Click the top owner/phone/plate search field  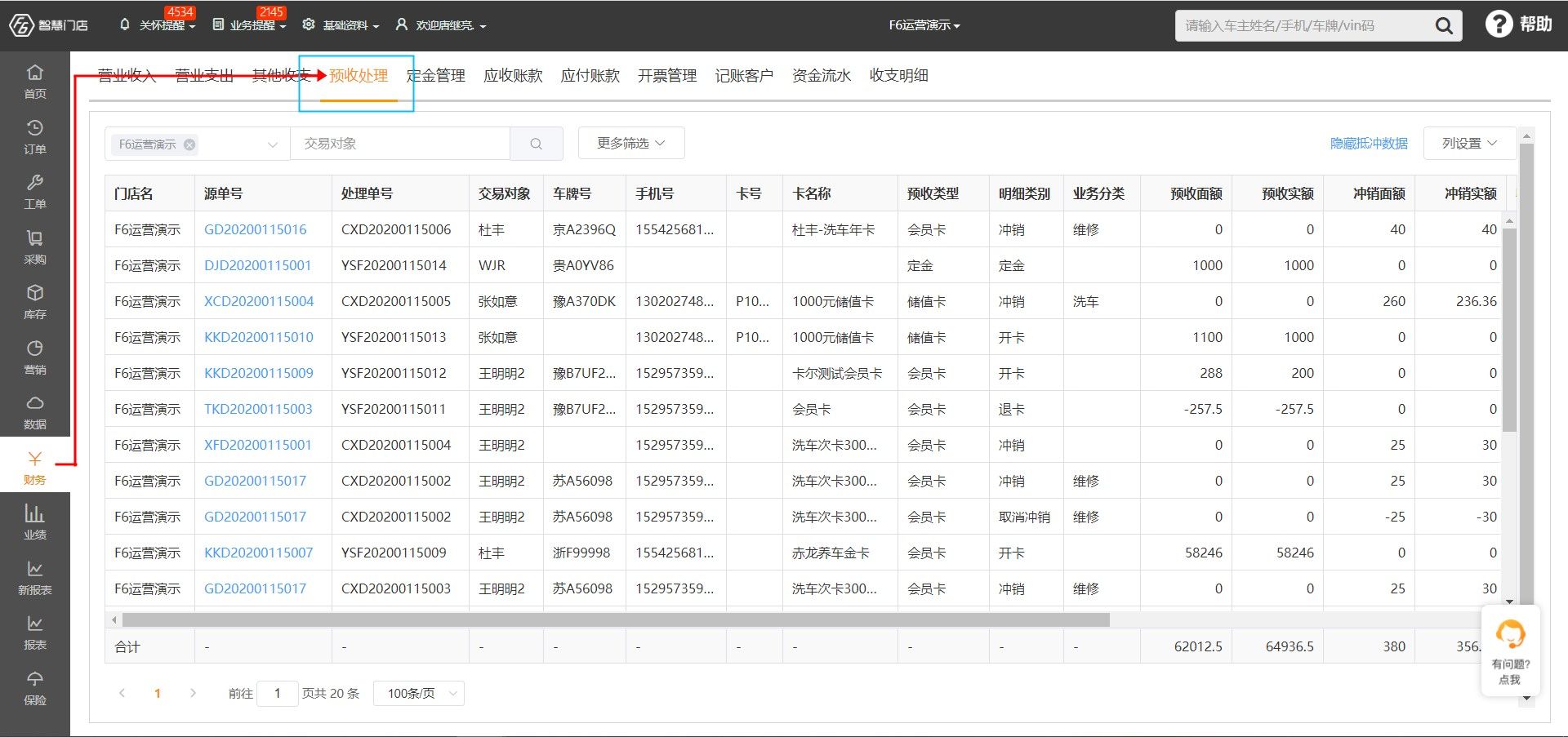tap(1303, 26)
